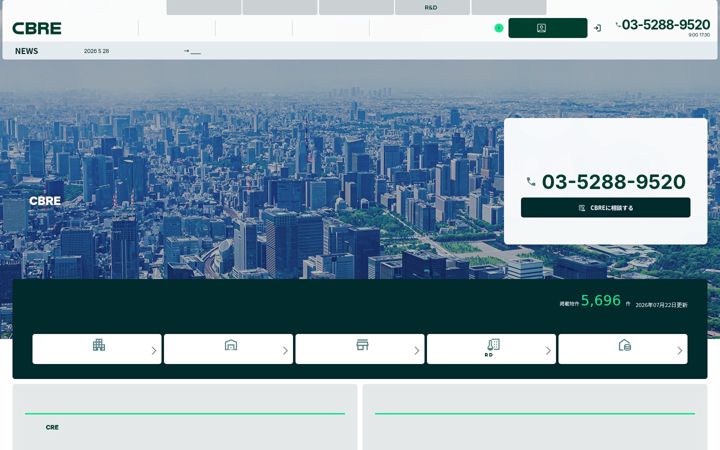
Task: Click the NEWS label
Action: coord(26,51)
